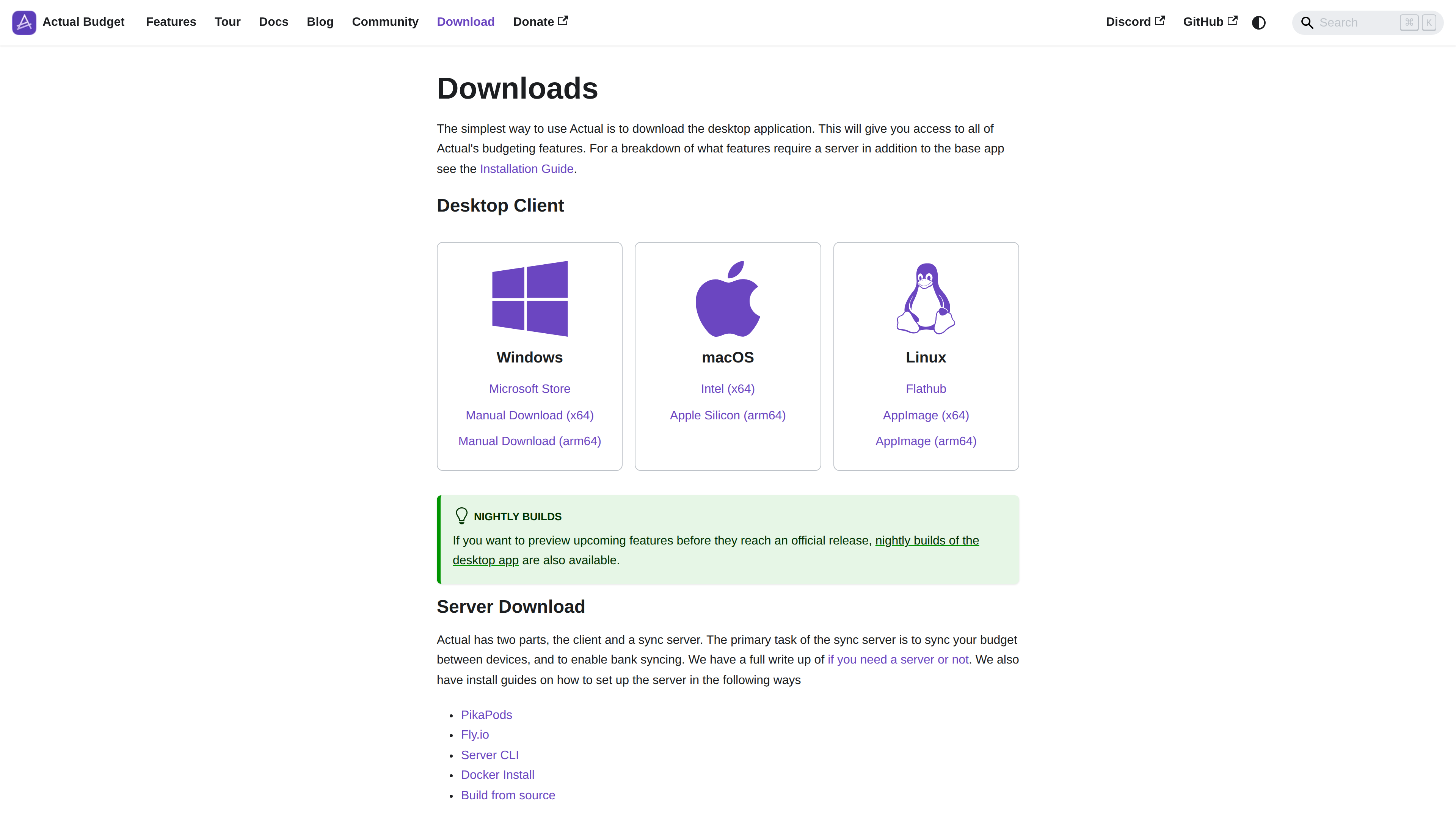Open the Community page
This screenshot has width=1456, height=819.
(x=385, y=22)
